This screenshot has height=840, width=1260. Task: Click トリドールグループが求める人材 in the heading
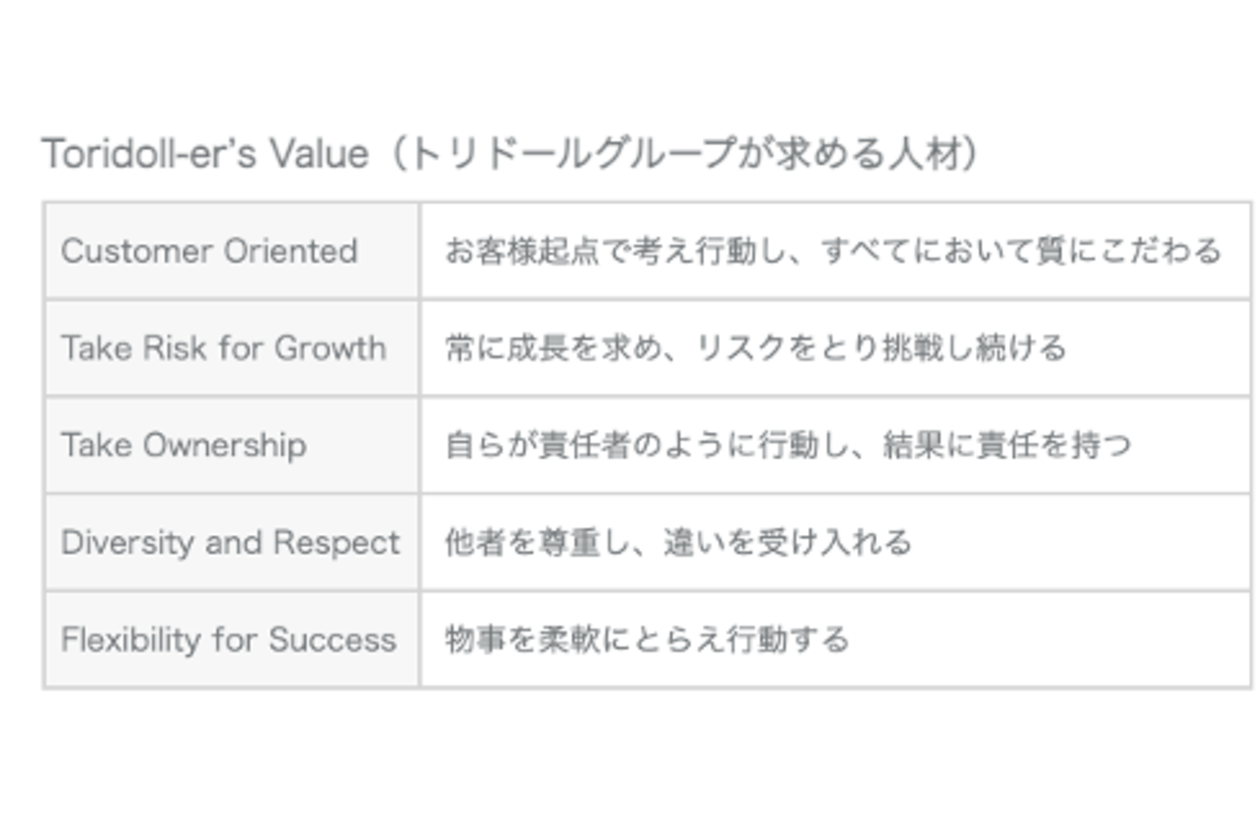[688, 154]
